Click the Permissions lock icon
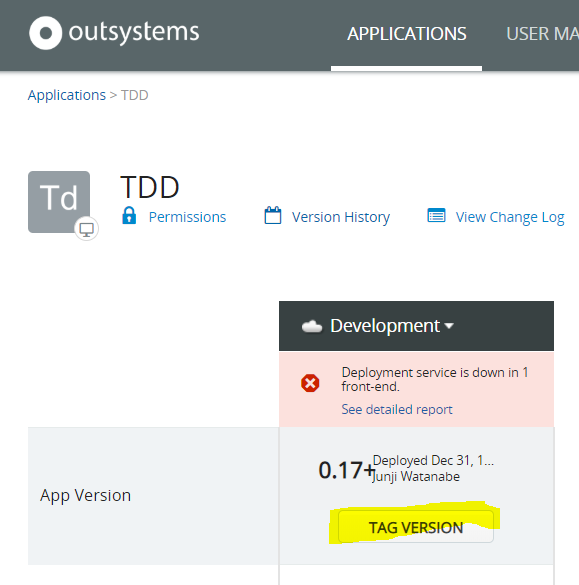579x585 pixels. click(129, 215)
